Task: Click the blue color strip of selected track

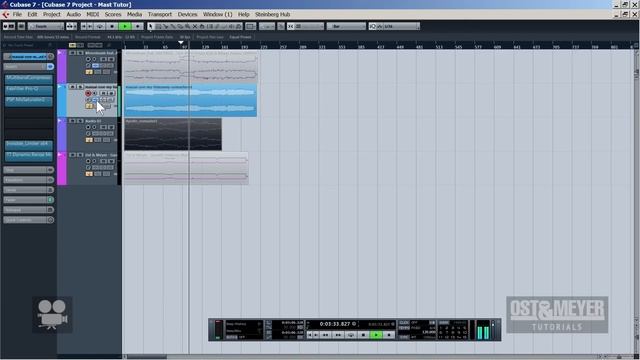Action: pos(62,100)
